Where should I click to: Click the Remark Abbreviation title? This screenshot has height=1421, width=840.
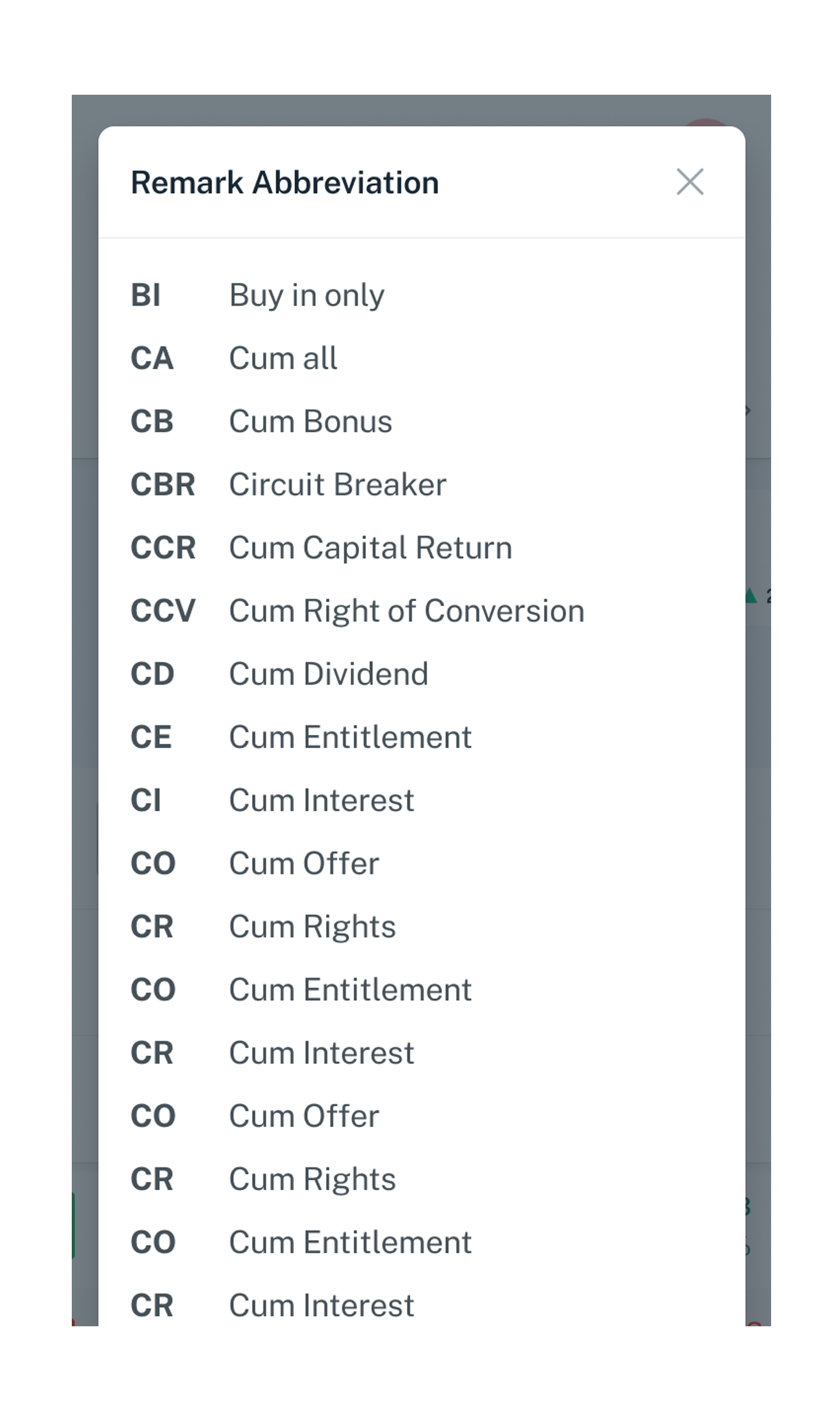pyautogui.click(x=285, y=183)
